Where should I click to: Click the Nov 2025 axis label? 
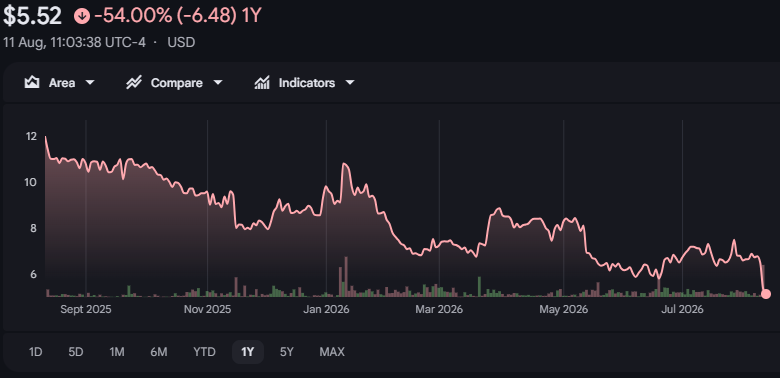coord(207,309)
